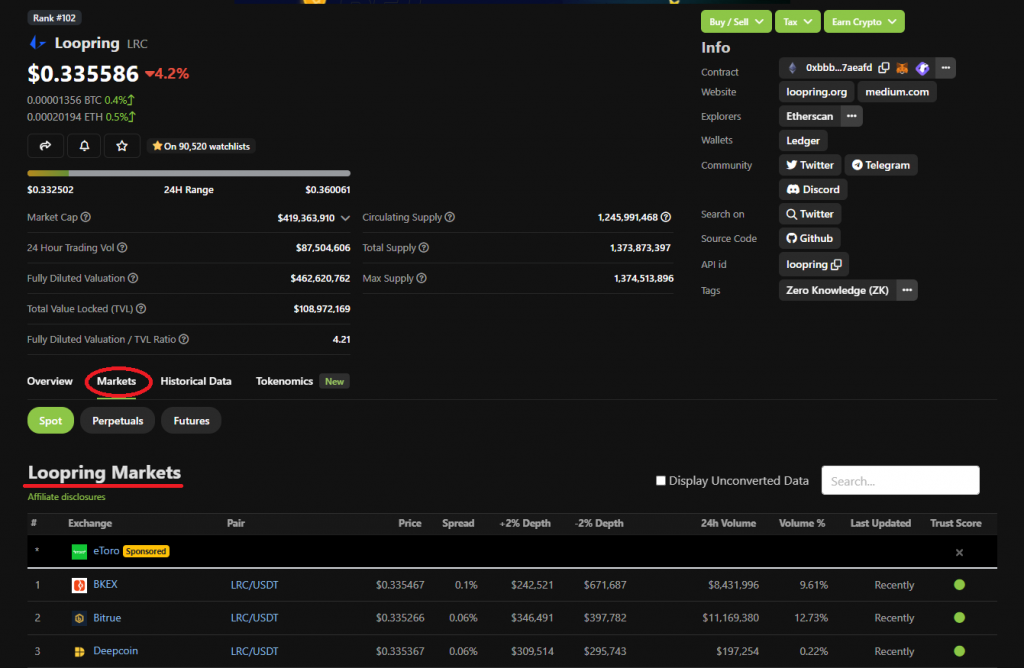The image size is (1024, 668).
Task: Open more options beside contract address
Action: (946, 68)
